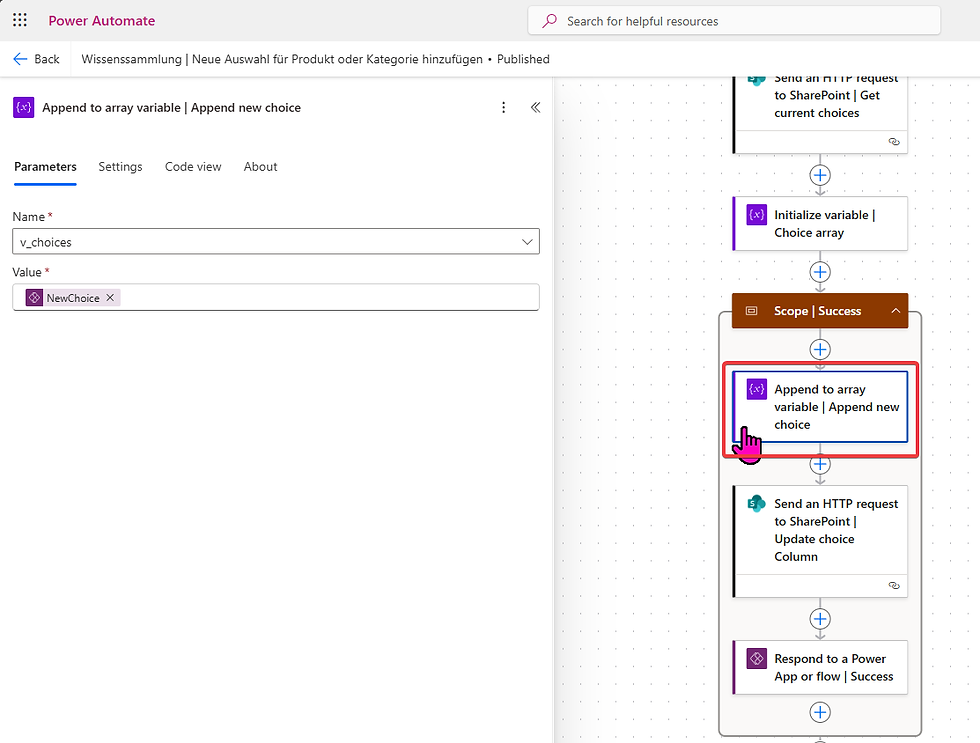Viewport: 980px width, 743px height.
Task: Collapse the Scope Success chevron
Action: click(x=896, y=311)
